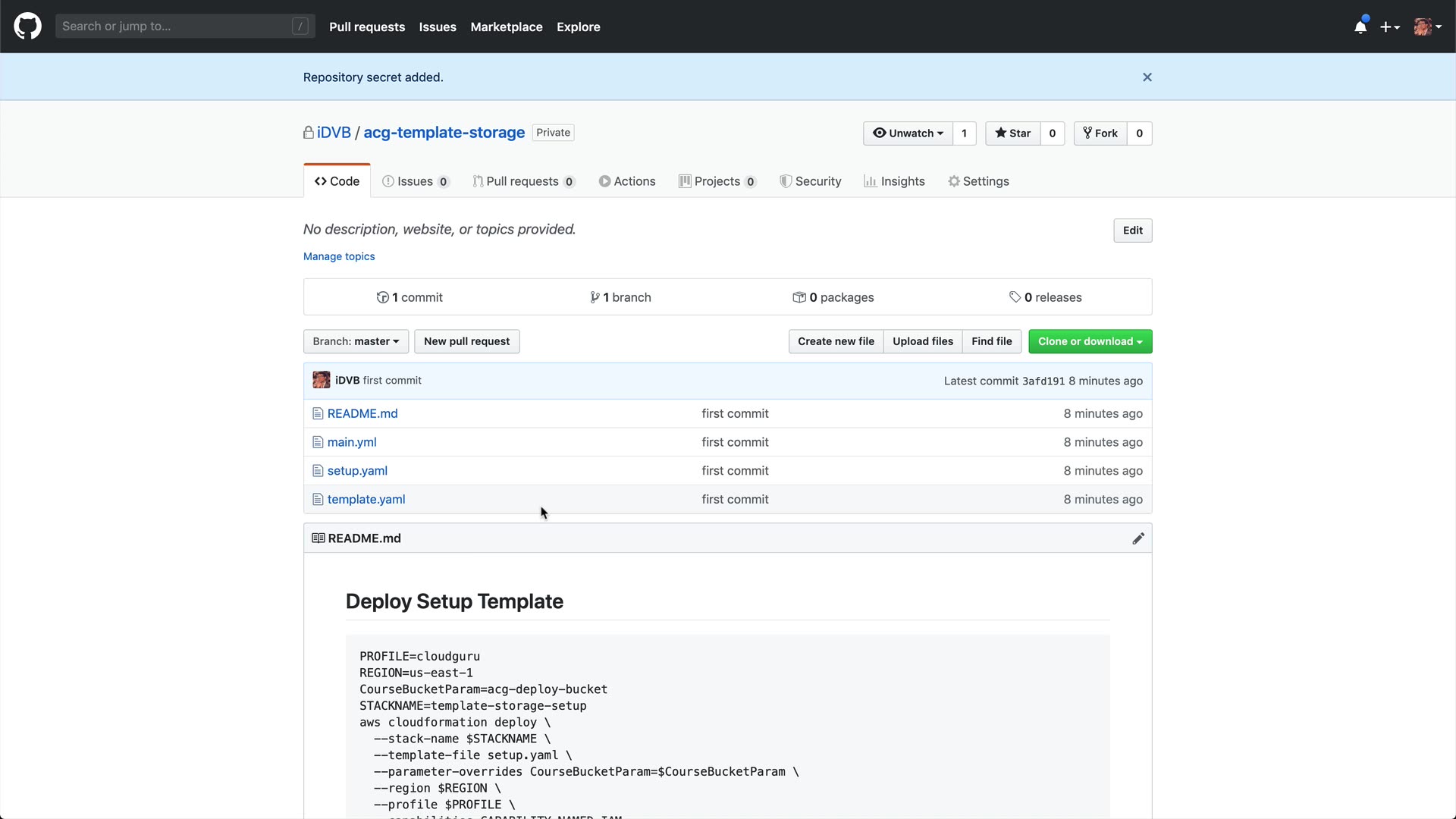
Task: Click the 1 commit history icon
Action: pyautogui.click(x=383, y=297)
